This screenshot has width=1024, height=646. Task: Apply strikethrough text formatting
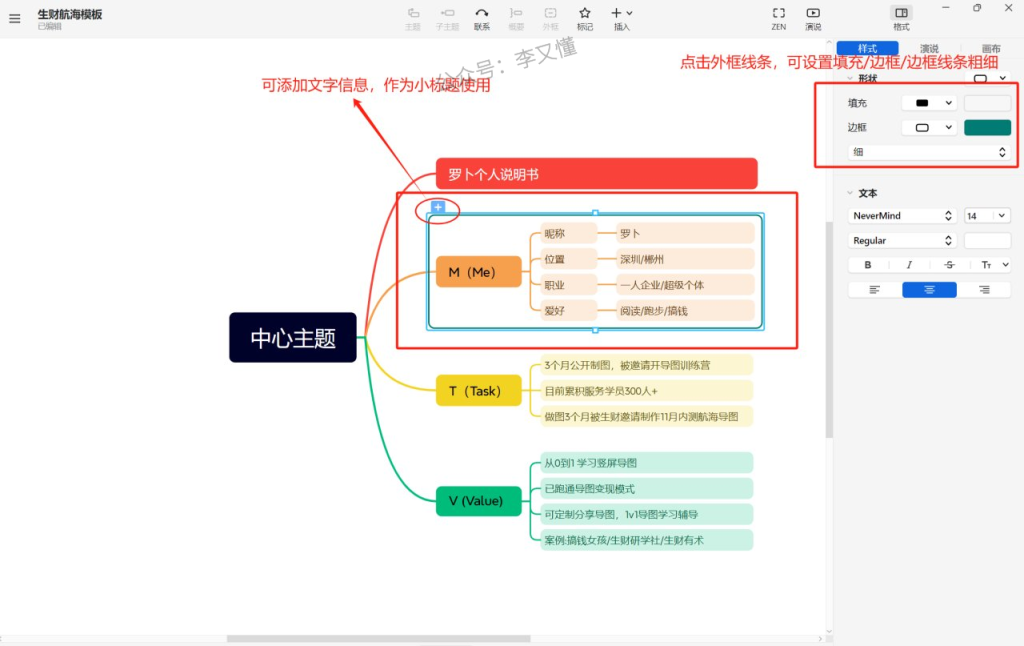(x=949, y=265)
